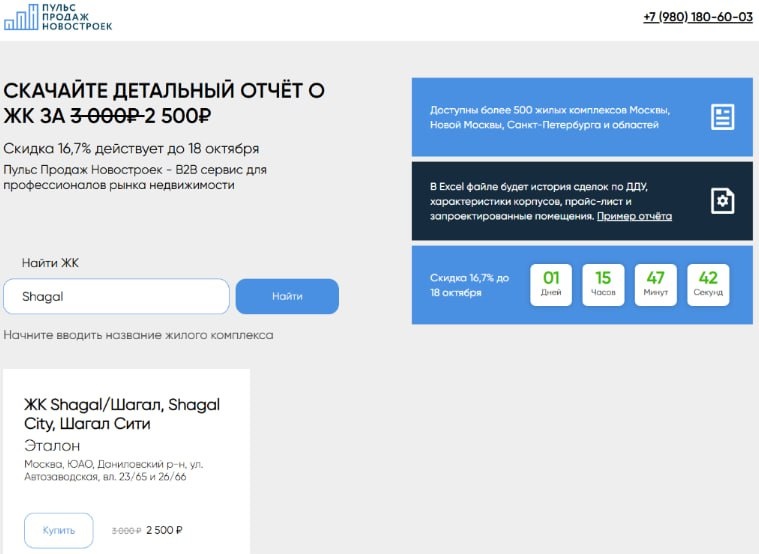Click the Купить button for ЖК Shagal

point(59,530)
